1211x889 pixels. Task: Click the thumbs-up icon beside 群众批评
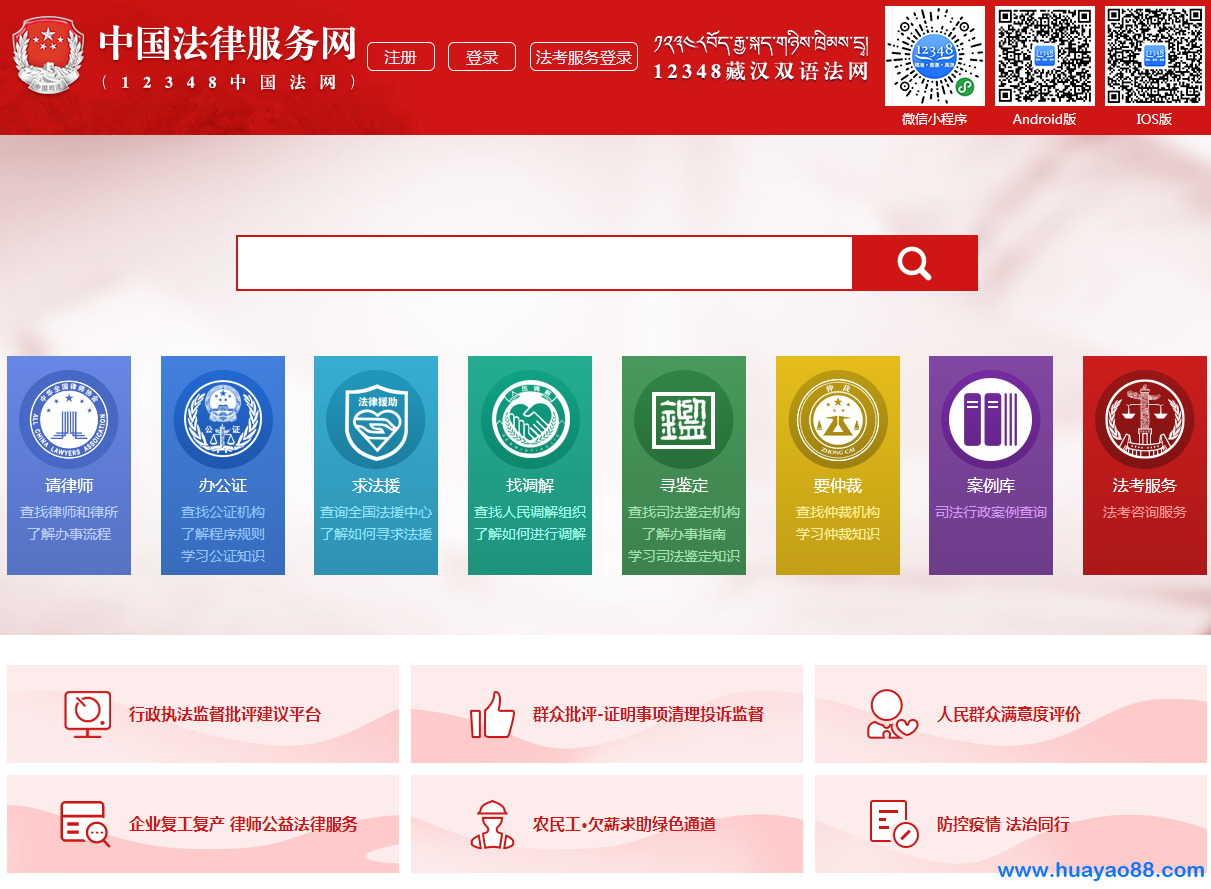point(492,714)
